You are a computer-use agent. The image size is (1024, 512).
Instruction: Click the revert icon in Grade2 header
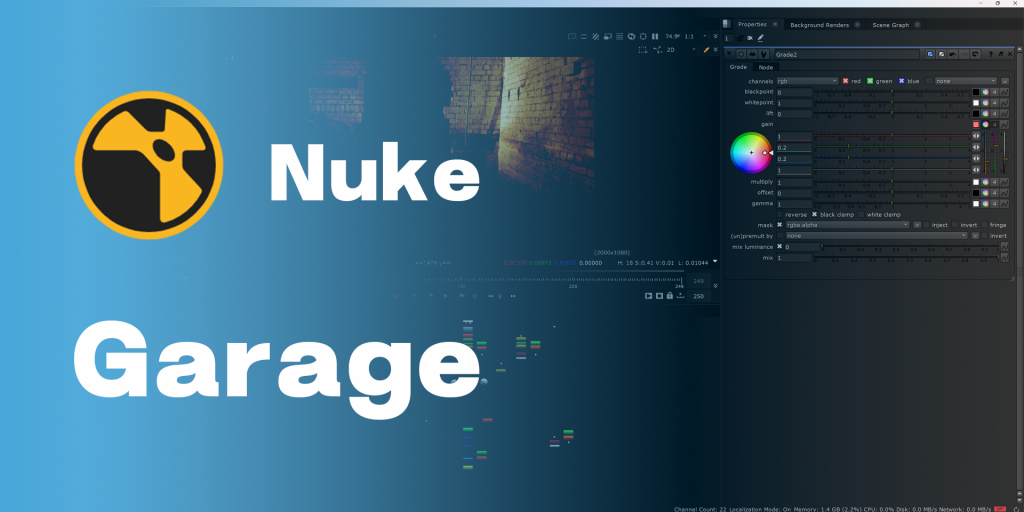coord(974,54)
